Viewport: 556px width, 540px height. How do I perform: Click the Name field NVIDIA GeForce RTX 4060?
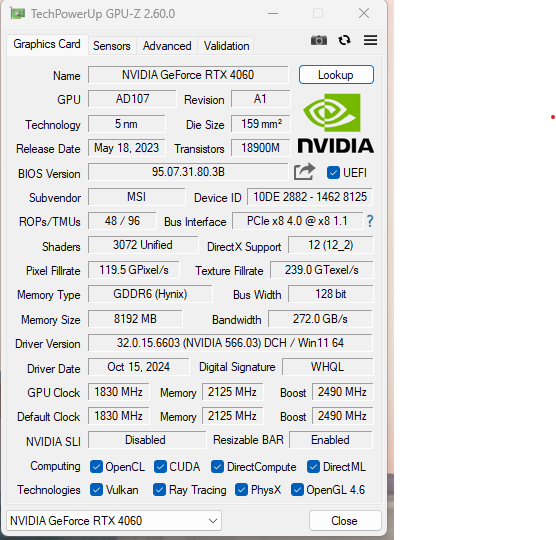click(x=188, y=75)
